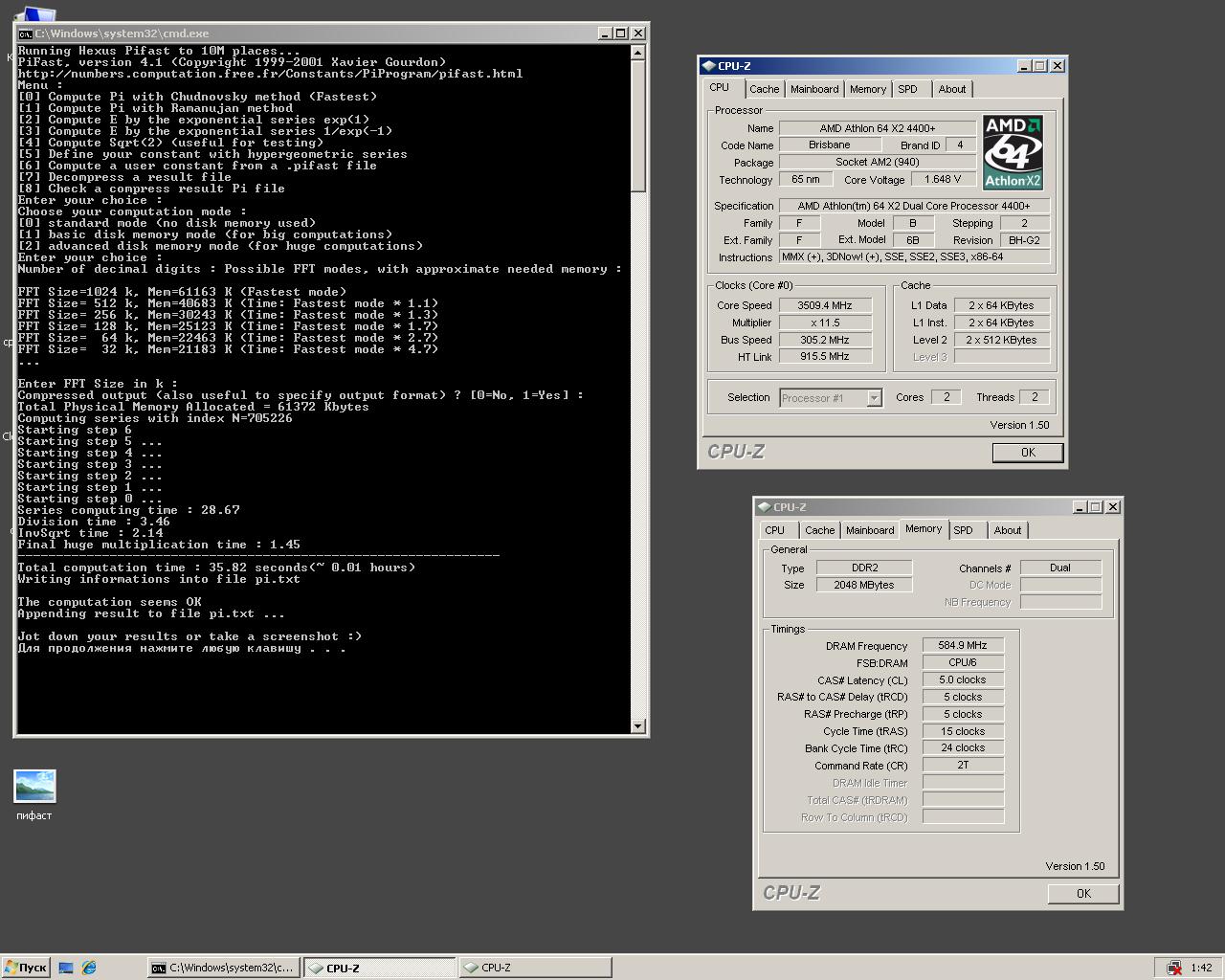Viewport: 1225px width, 980px height.
Task: Click the Core Speed value 3509.4 MHz
Action: [x=825, y=305]
